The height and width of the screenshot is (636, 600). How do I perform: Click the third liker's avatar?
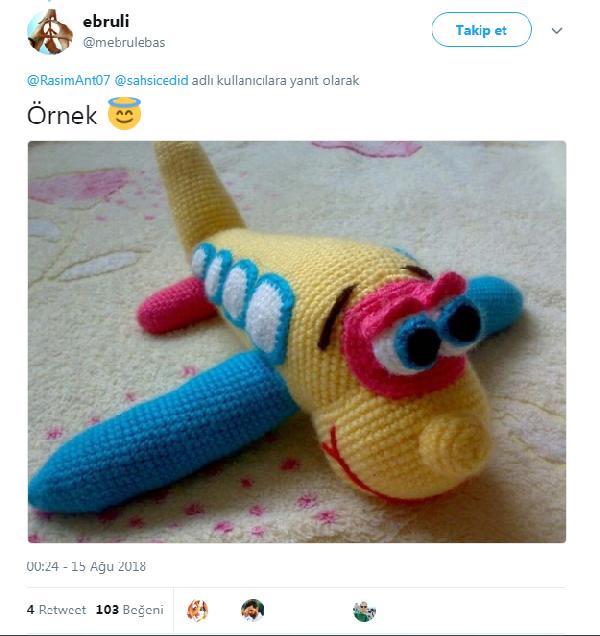click(x=364, y=611)
